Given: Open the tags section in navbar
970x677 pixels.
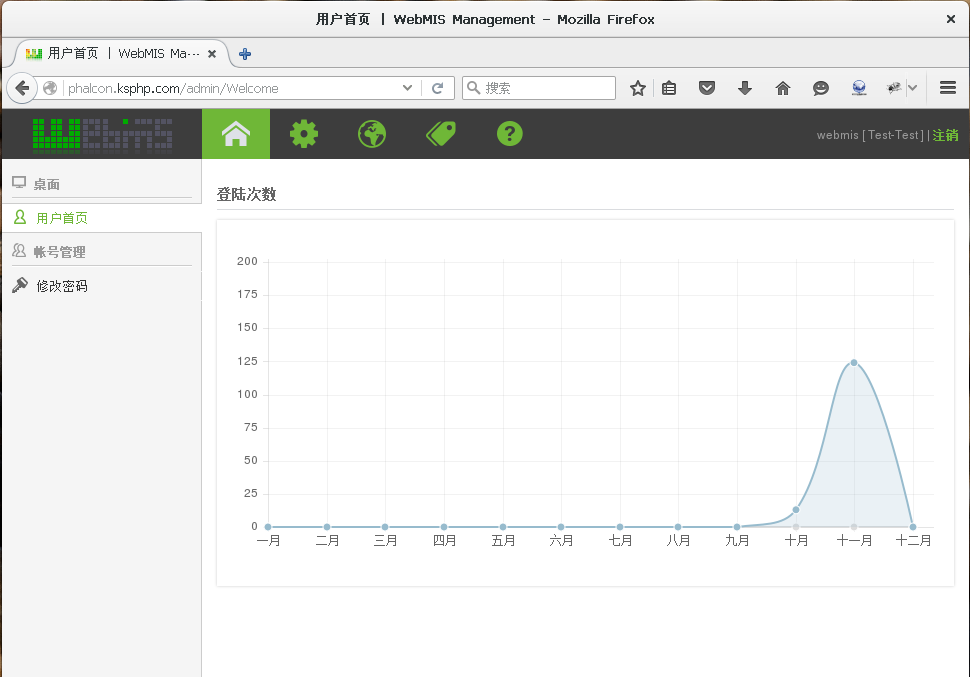Looking at the screenshot, I should [440, 134].
